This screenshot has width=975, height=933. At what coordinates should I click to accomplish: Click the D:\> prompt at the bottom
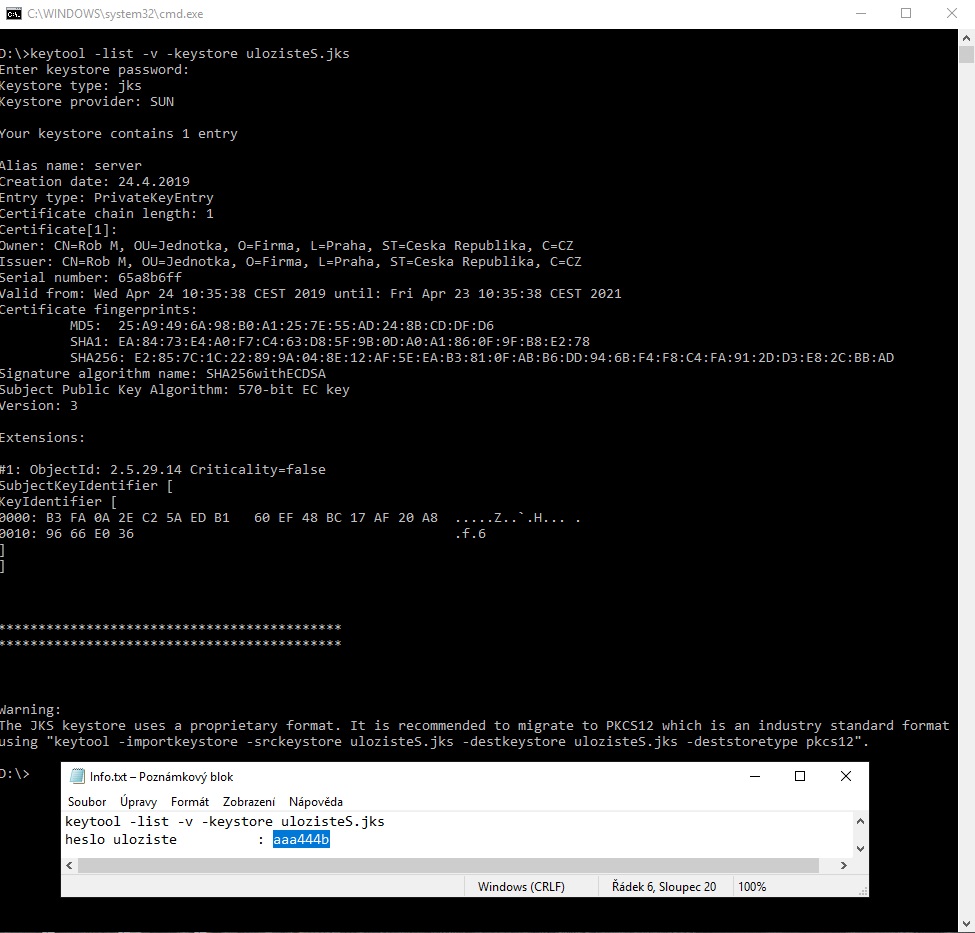point(14,774)
